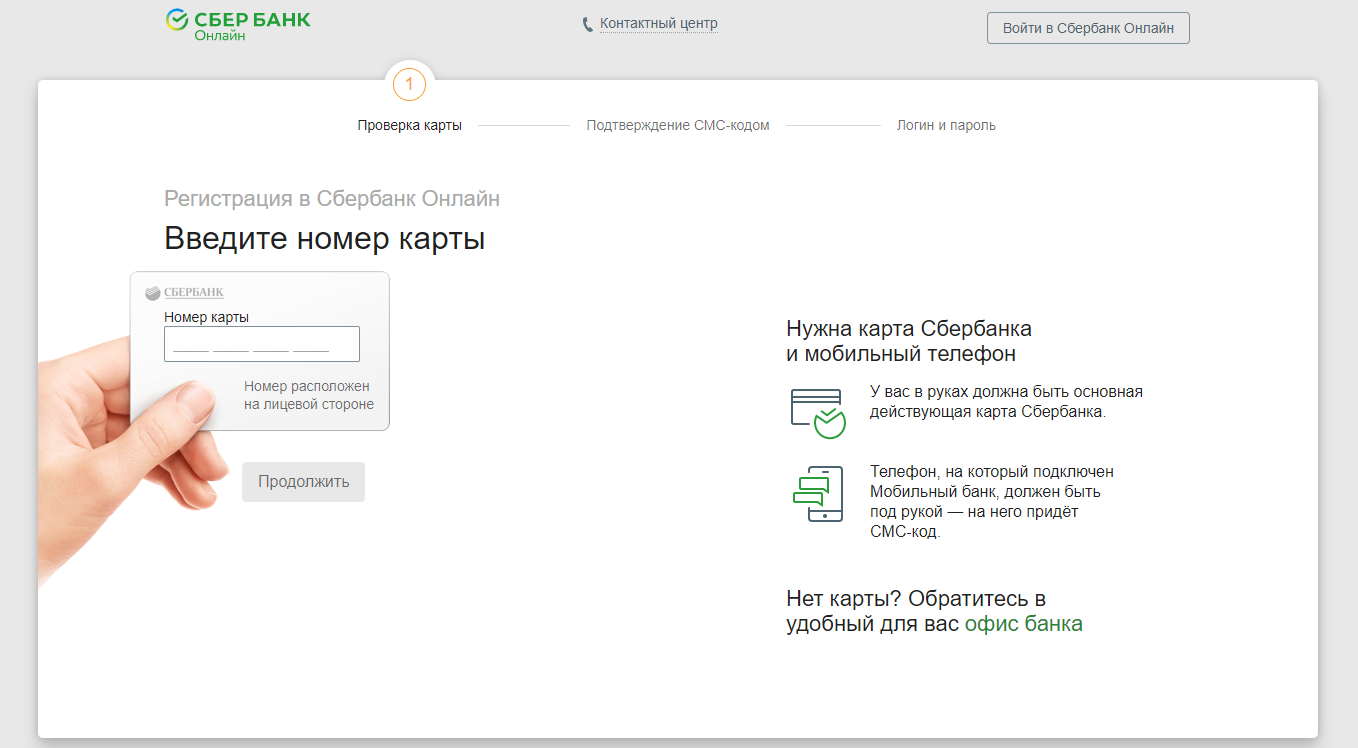This screenshot has width=1358, height=748.
Task: Click the Номер расположен на лицевой стороне hint
Action: [x=308, y=395]
